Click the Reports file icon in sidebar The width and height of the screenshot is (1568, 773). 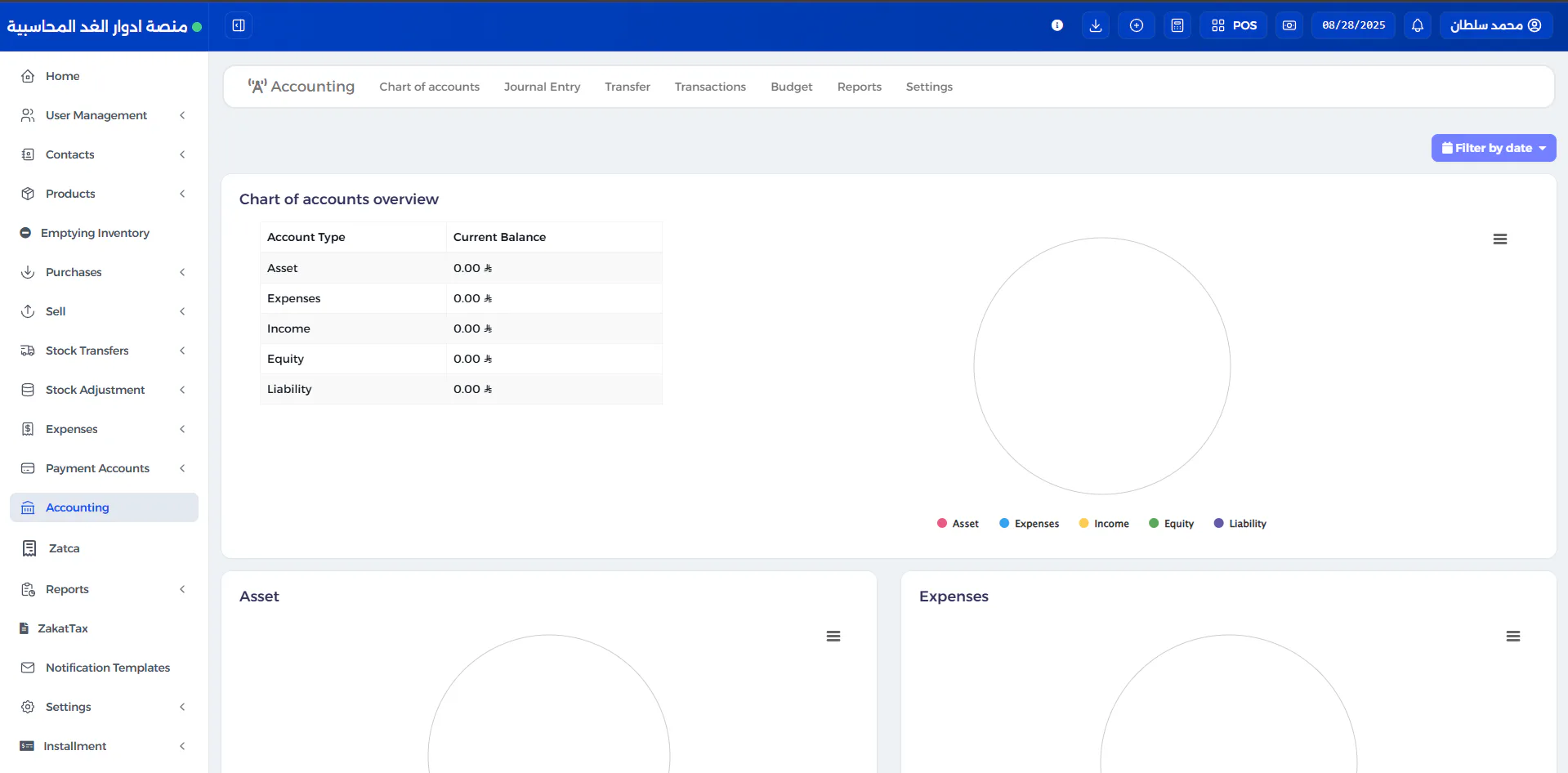[28, 589]
